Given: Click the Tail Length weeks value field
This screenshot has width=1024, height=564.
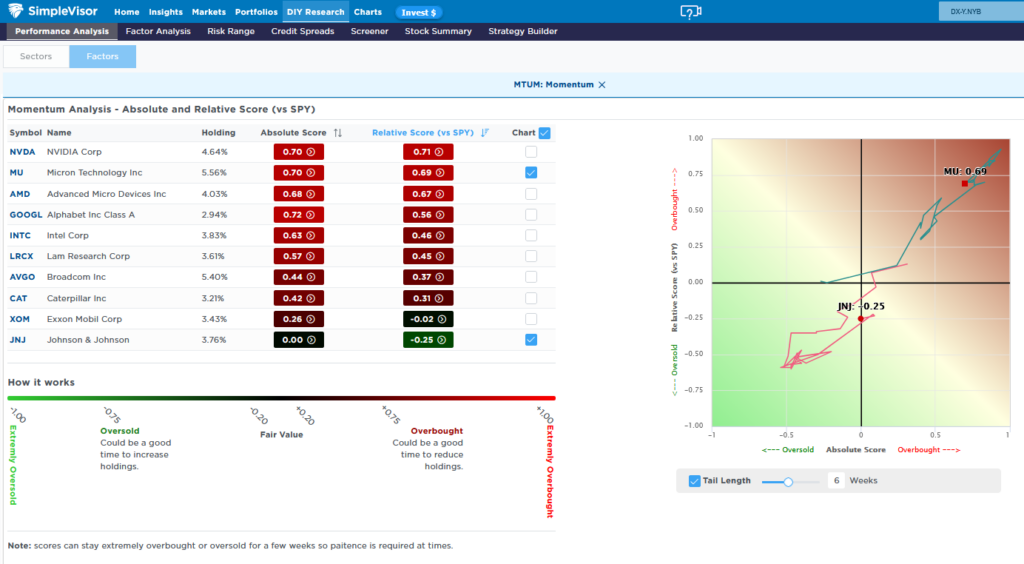Looking at the screenshot, I should 836,481.
